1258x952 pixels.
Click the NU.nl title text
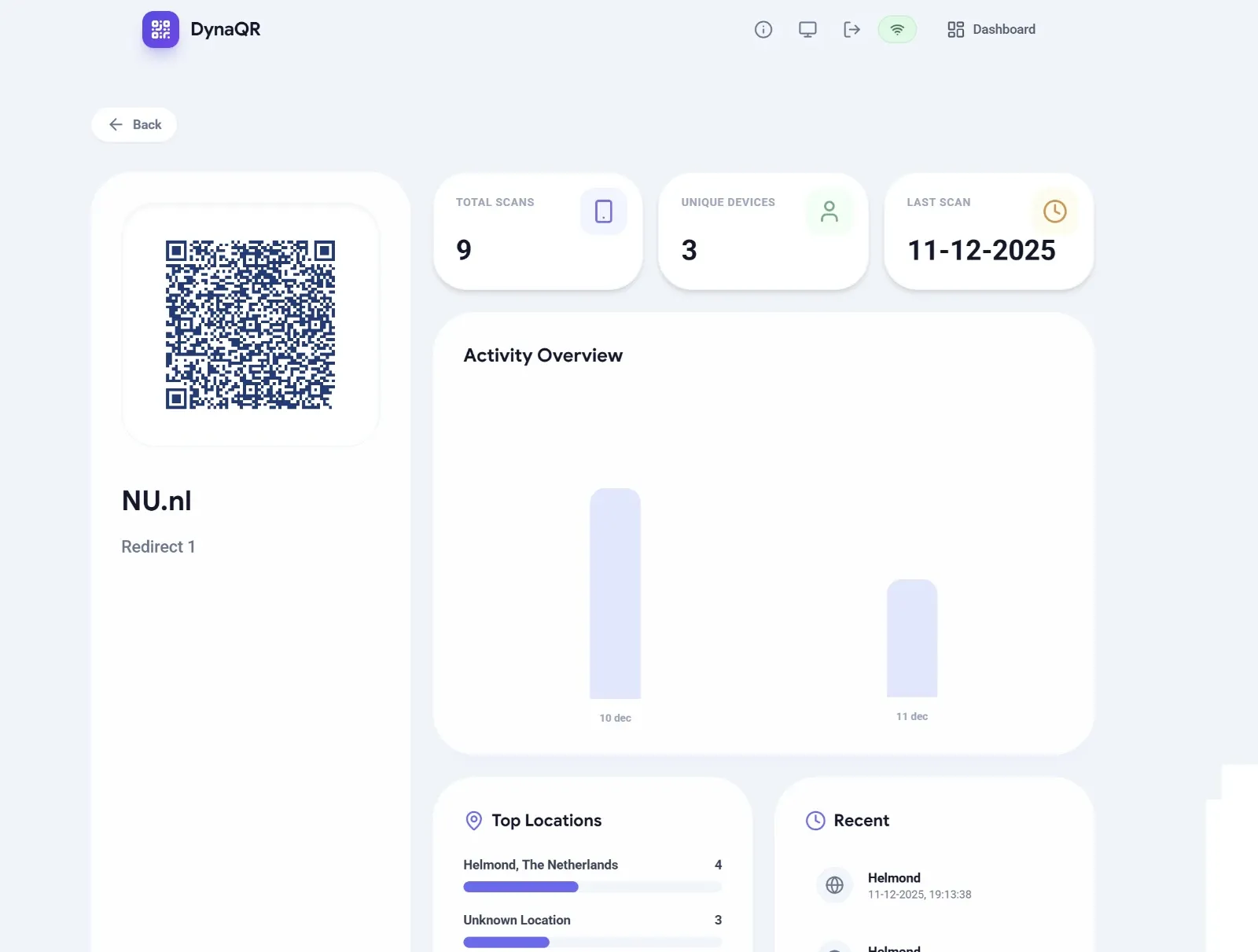point(157,501)
